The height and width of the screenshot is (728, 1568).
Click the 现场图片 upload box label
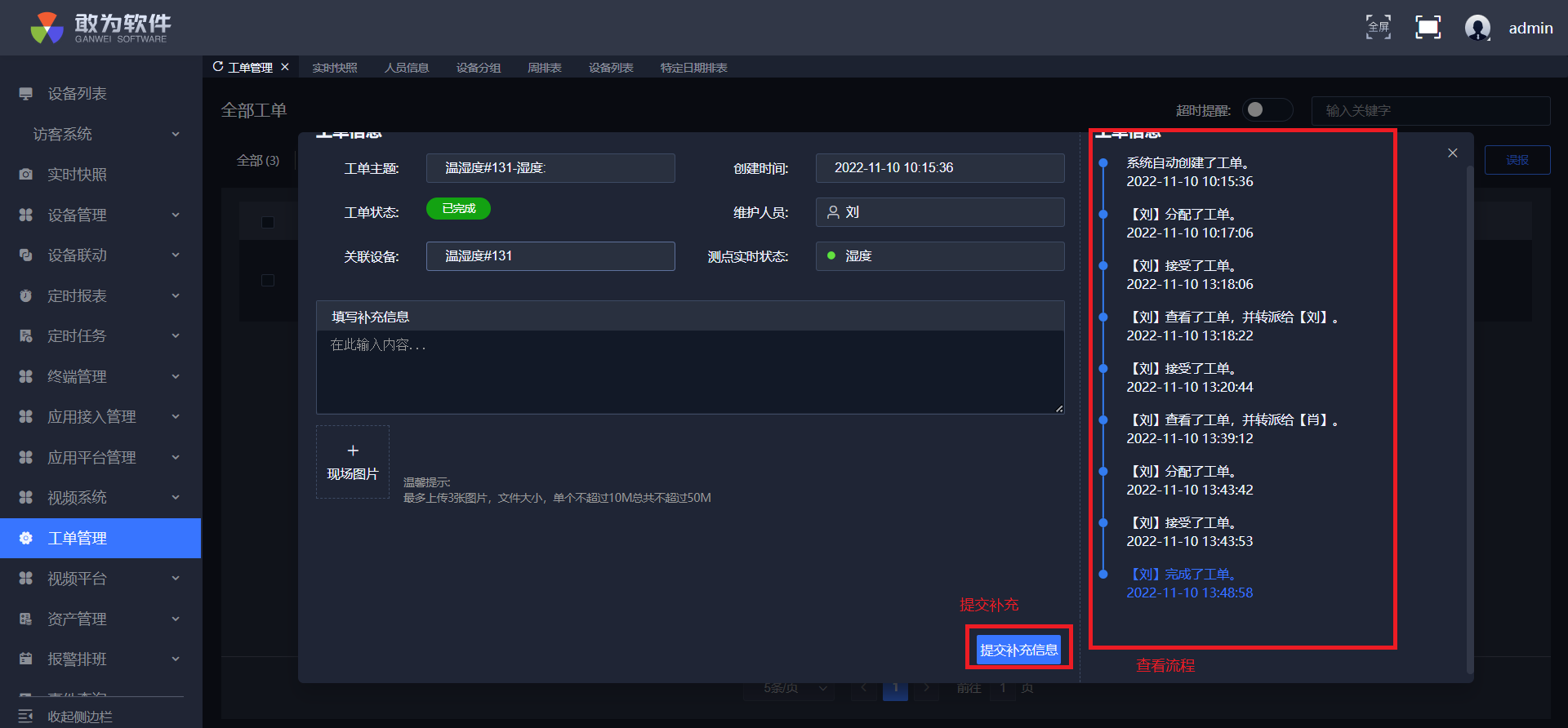click(353, 474)
